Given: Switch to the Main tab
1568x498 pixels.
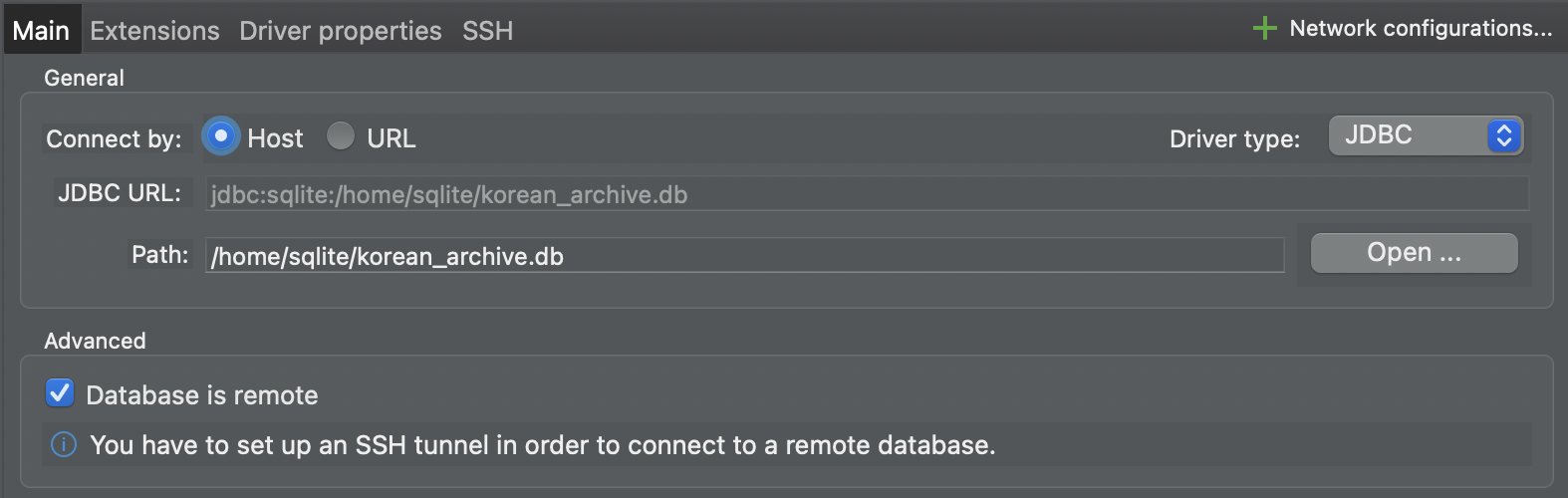Looking at the screenshot, I should tap(41, 31).
